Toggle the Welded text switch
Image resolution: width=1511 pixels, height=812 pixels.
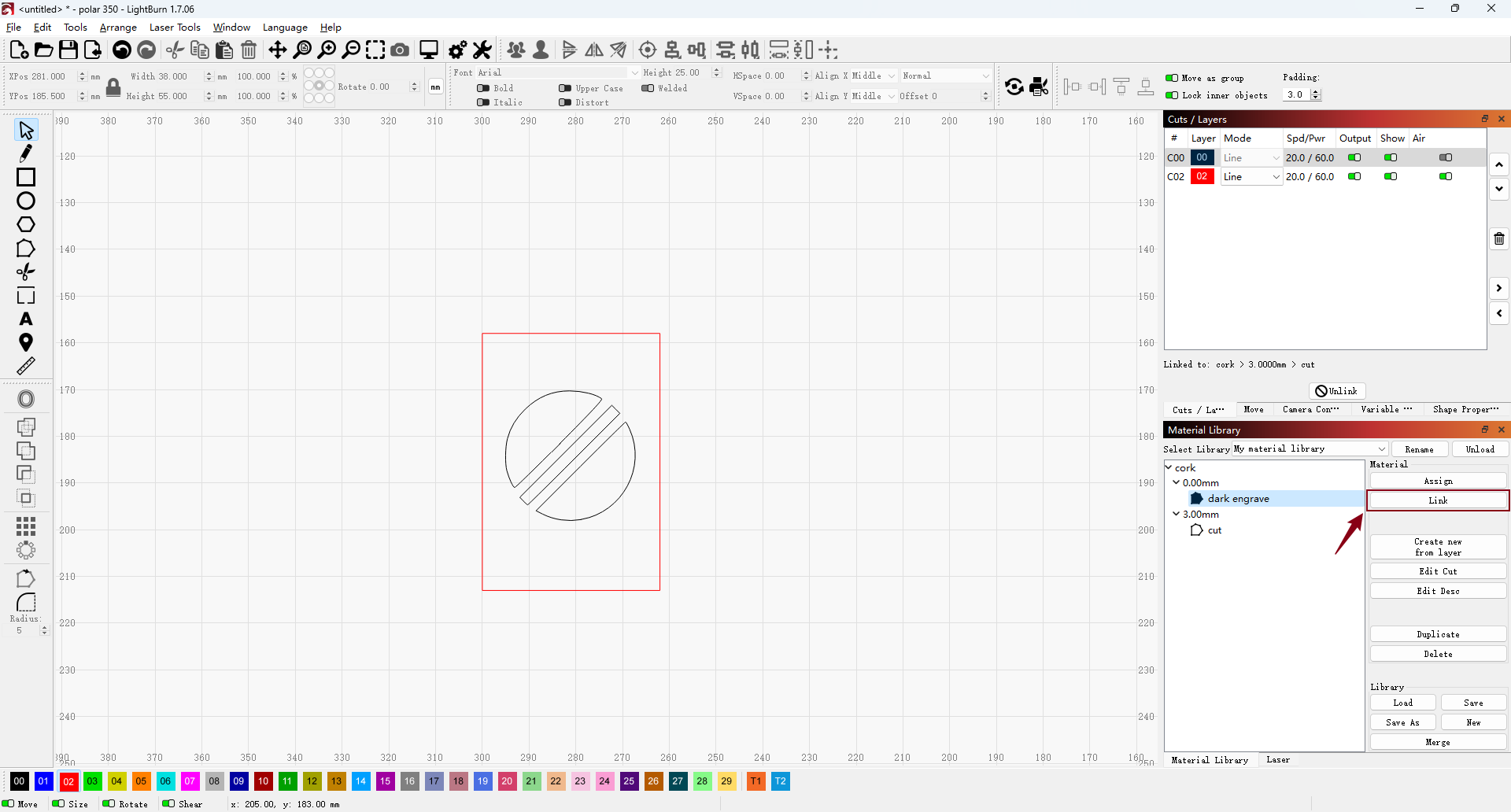tap(648, 88)
